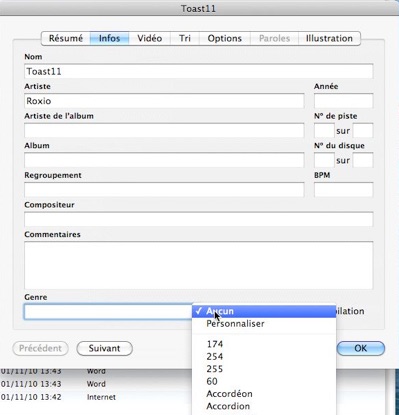Click the N° de piste total box
This screenshot has height=415, width=399.
[363, 130]
